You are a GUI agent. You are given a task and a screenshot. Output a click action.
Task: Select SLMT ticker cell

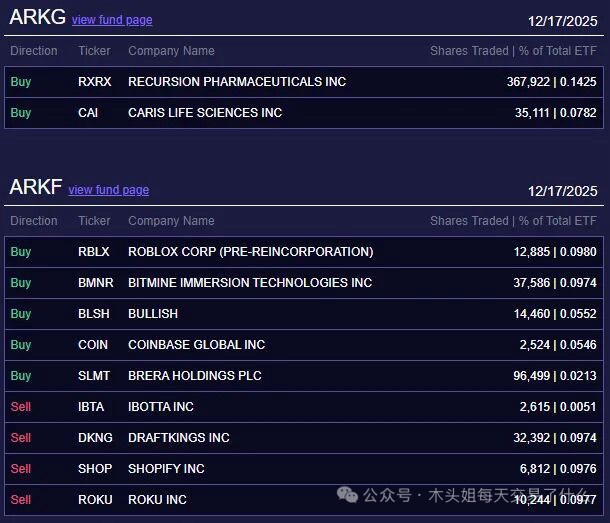94,376
